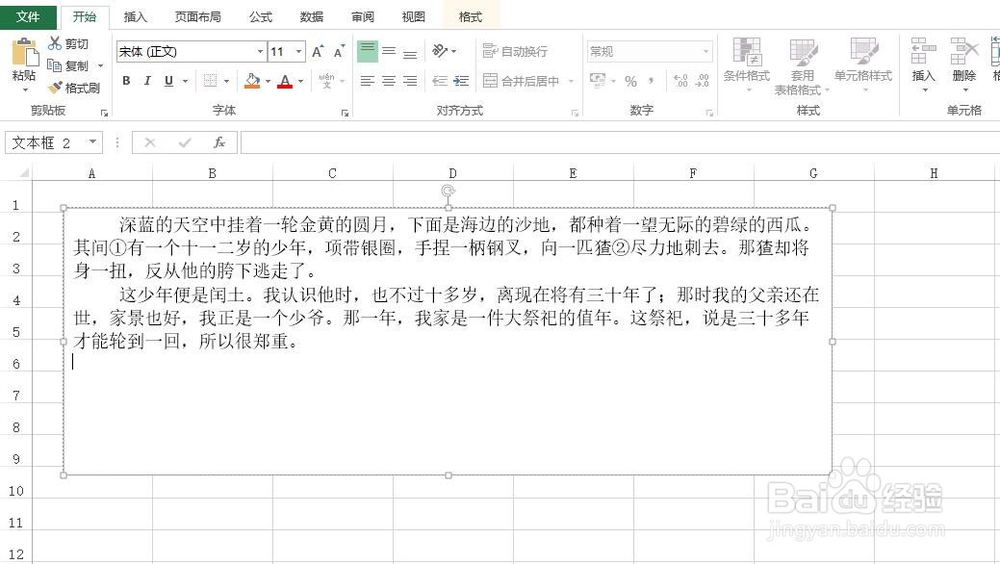The width and height of the screenshot is (1000, 564).
Task: Click increase decimal icon
Action: coord(681,80)
